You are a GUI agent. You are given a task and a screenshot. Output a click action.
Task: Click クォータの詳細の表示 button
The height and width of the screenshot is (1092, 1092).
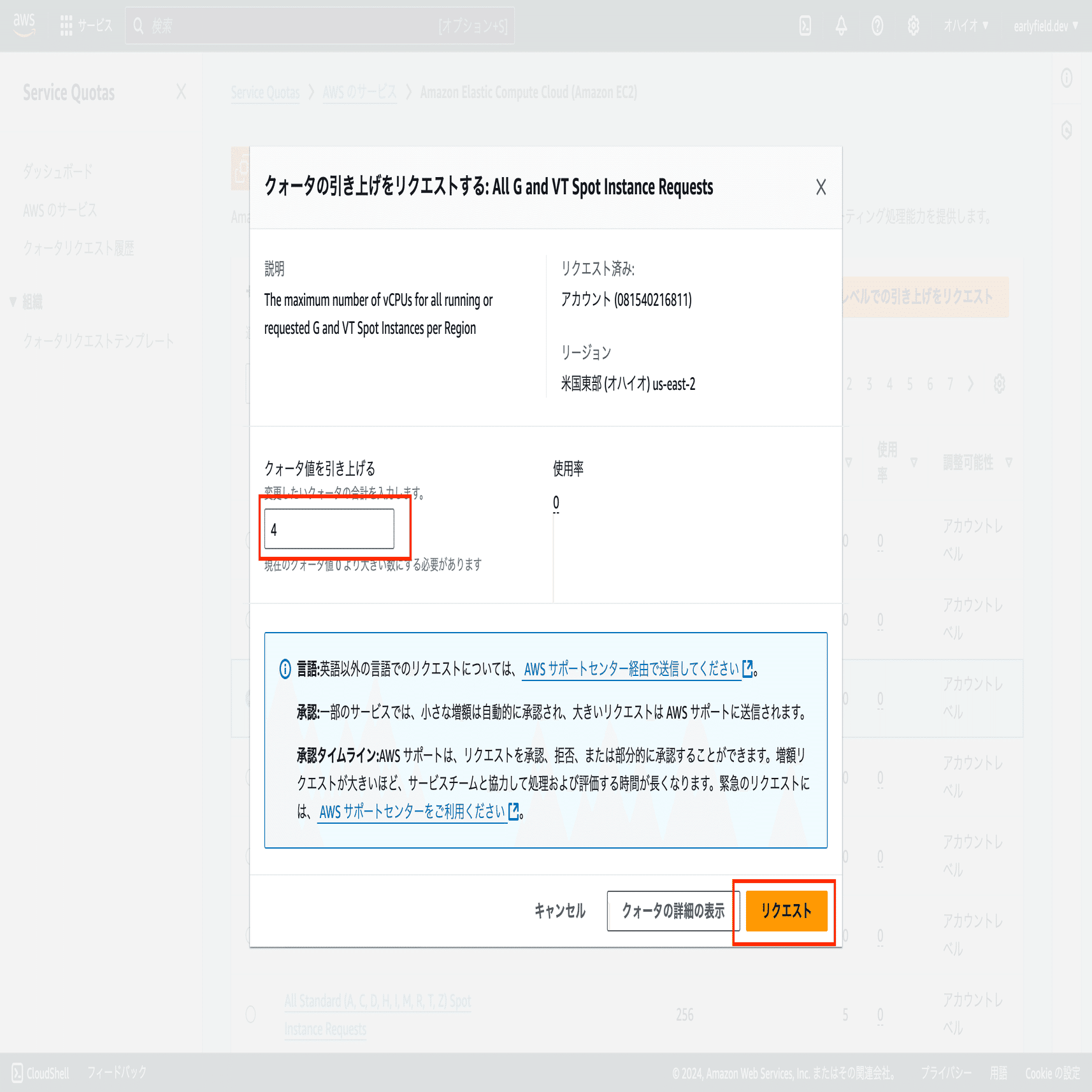coord(673,911)
